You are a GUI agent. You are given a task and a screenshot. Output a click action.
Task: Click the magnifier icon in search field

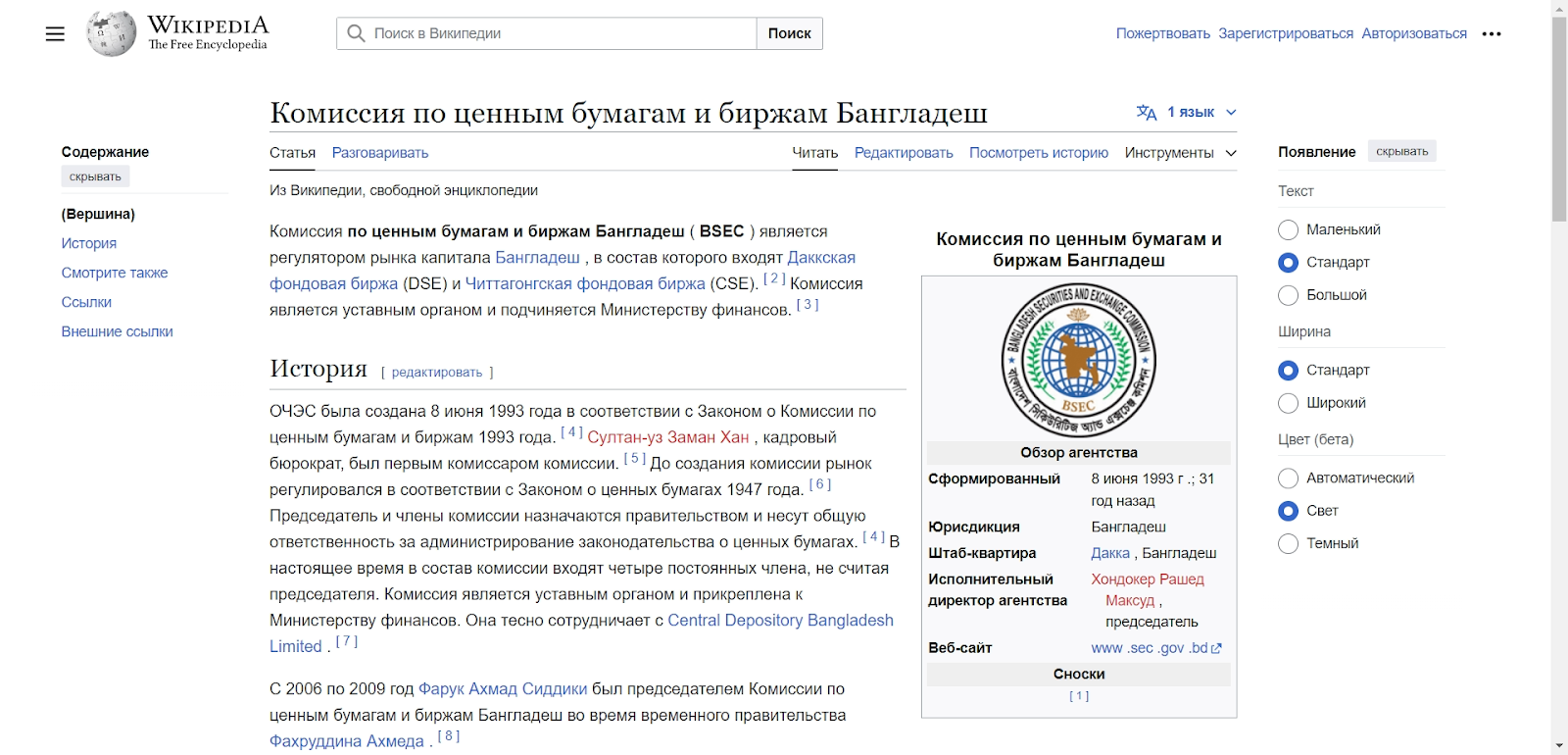356,33
